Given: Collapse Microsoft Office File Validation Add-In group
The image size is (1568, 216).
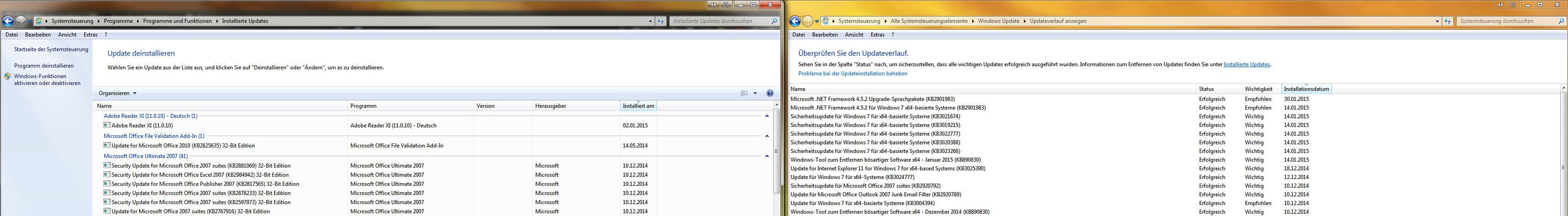Looking at the screenshot, I should 767,136.
